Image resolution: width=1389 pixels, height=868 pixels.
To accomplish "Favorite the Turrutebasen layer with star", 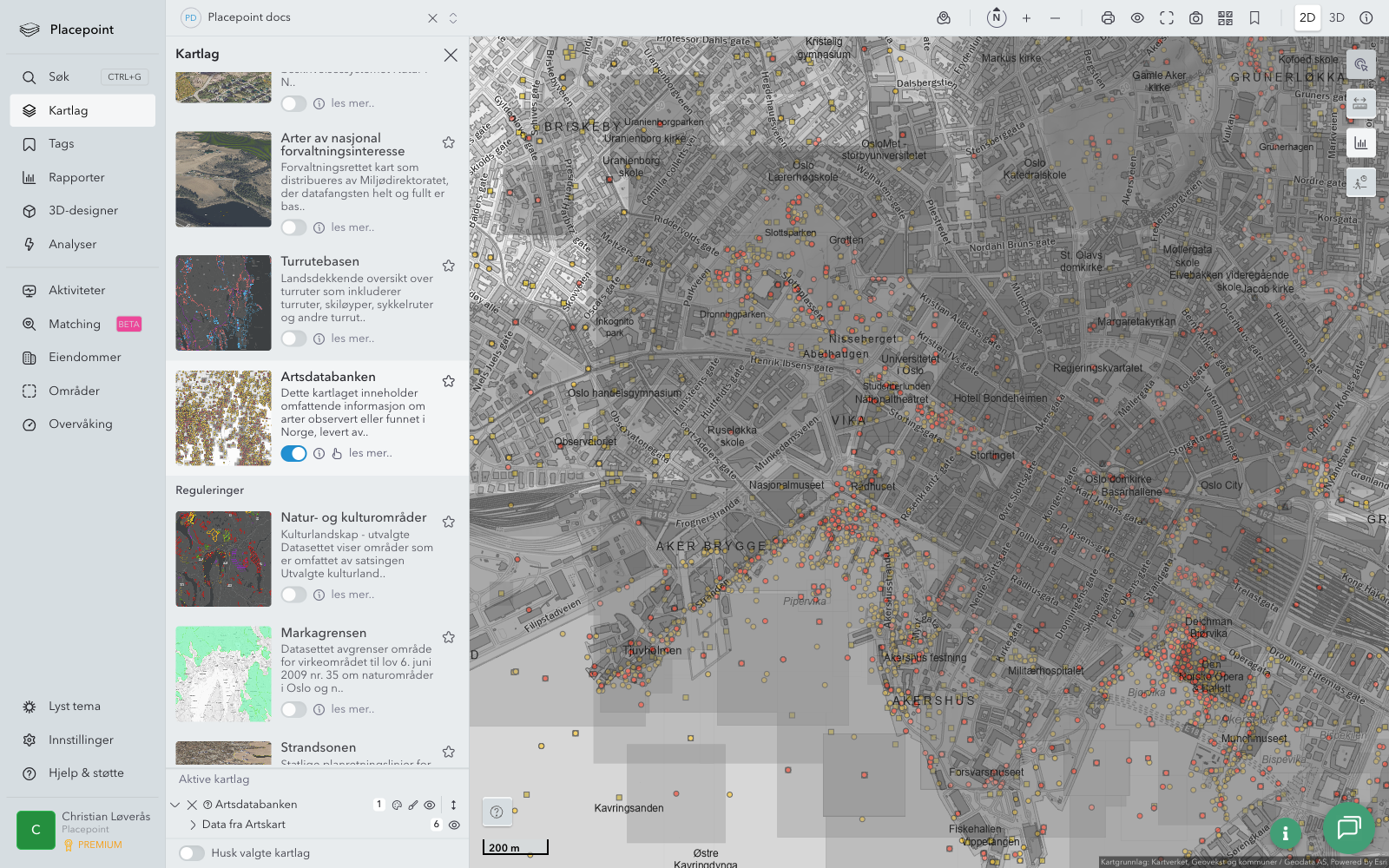I will click(x=449, y=266).
